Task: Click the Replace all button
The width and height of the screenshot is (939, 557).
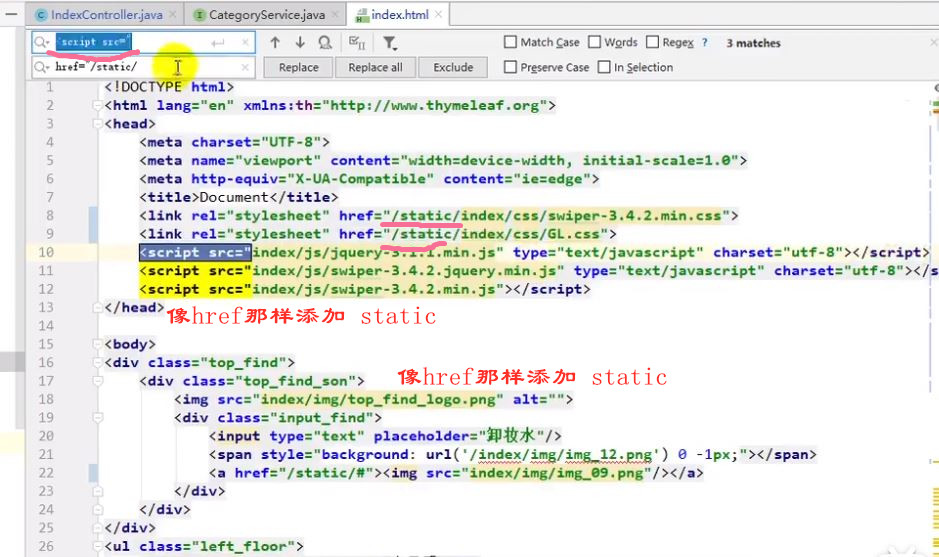Action: click(x=375, y=67)
